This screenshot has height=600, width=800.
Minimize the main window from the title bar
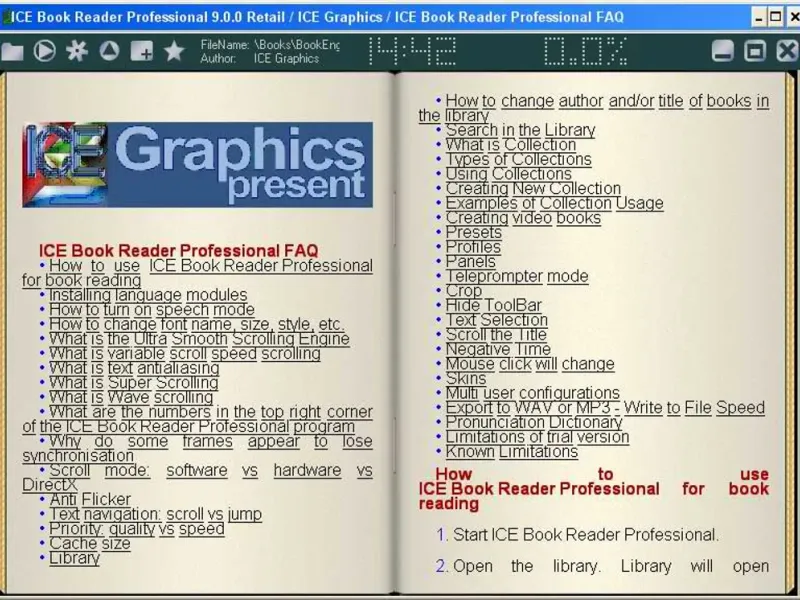point(759,17)
